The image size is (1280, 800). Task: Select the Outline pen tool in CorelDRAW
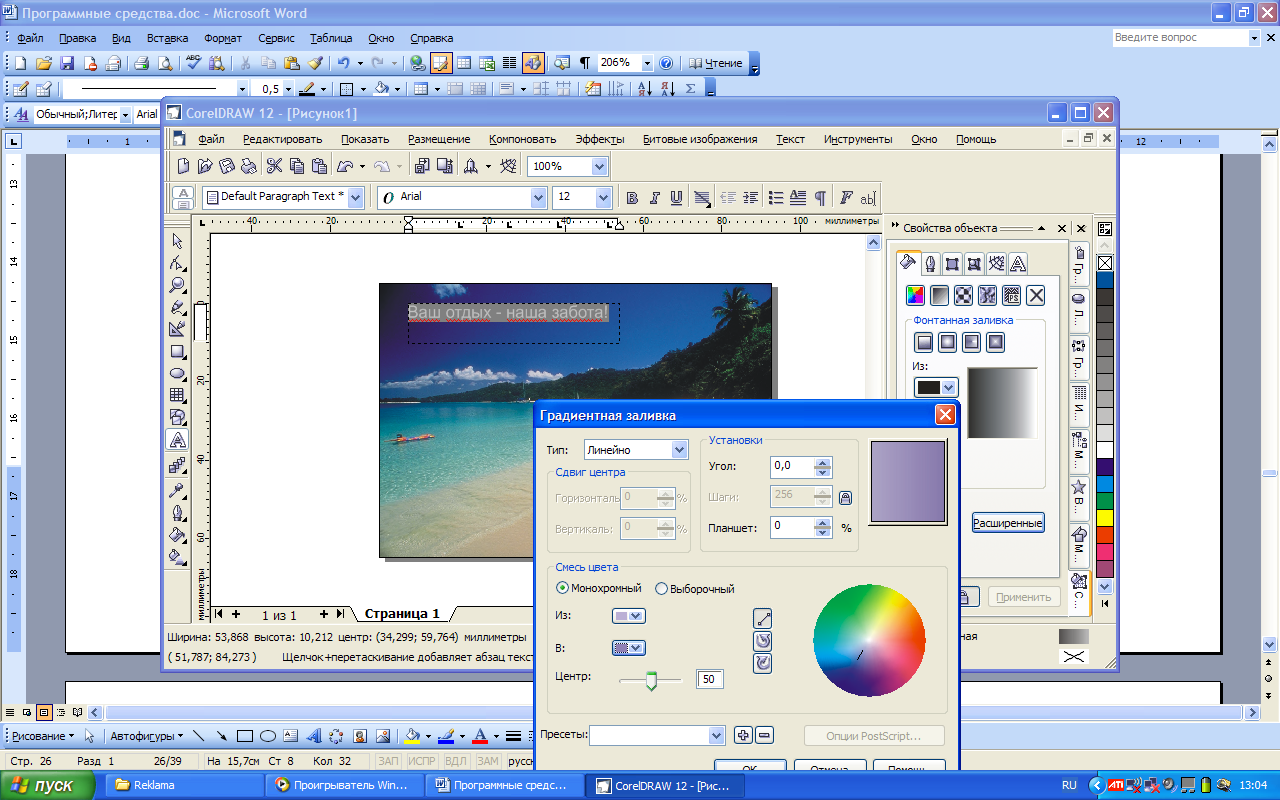tap(178, 513)
